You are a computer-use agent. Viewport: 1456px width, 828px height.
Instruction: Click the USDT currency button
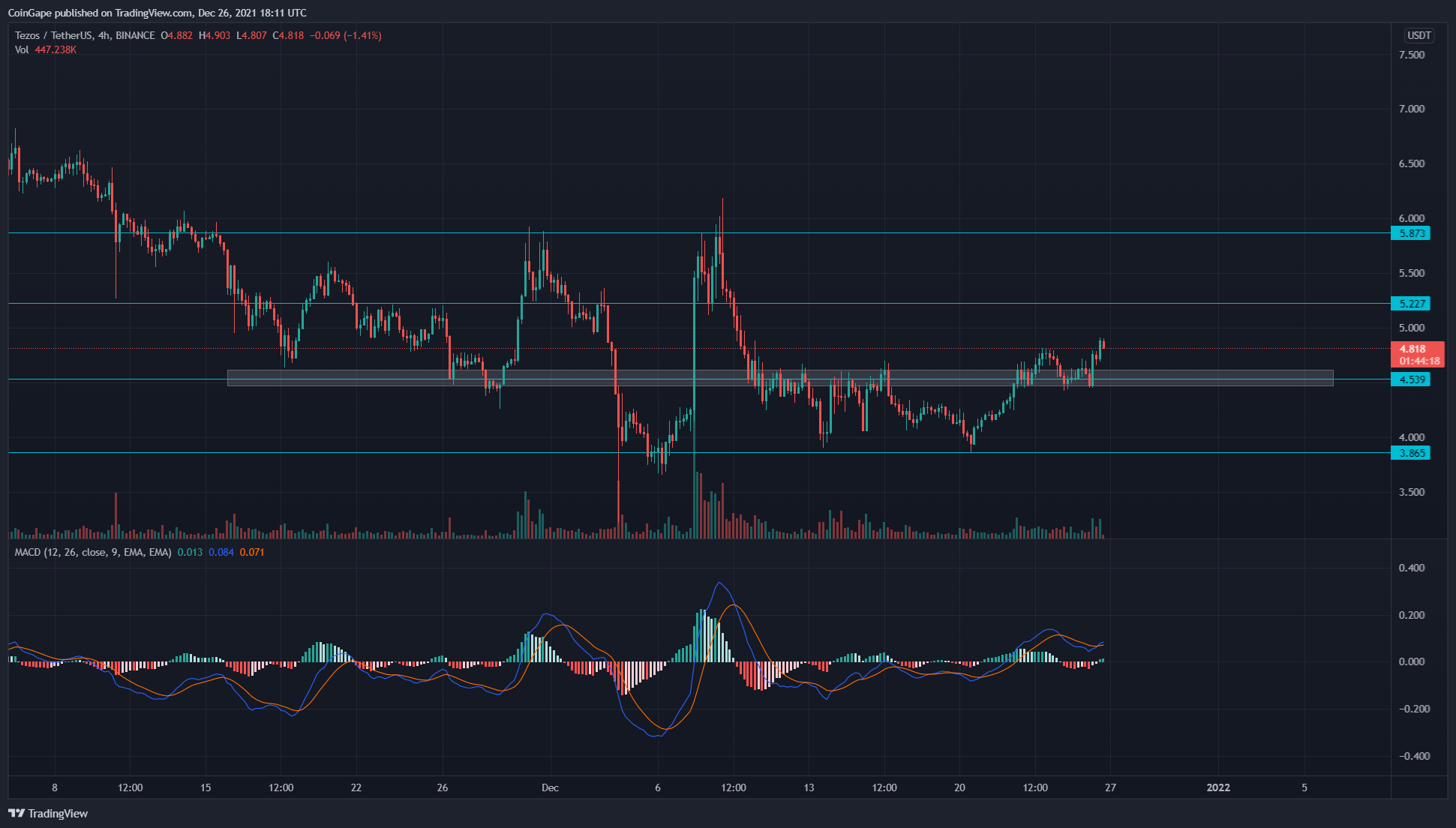coord(1418,35)
